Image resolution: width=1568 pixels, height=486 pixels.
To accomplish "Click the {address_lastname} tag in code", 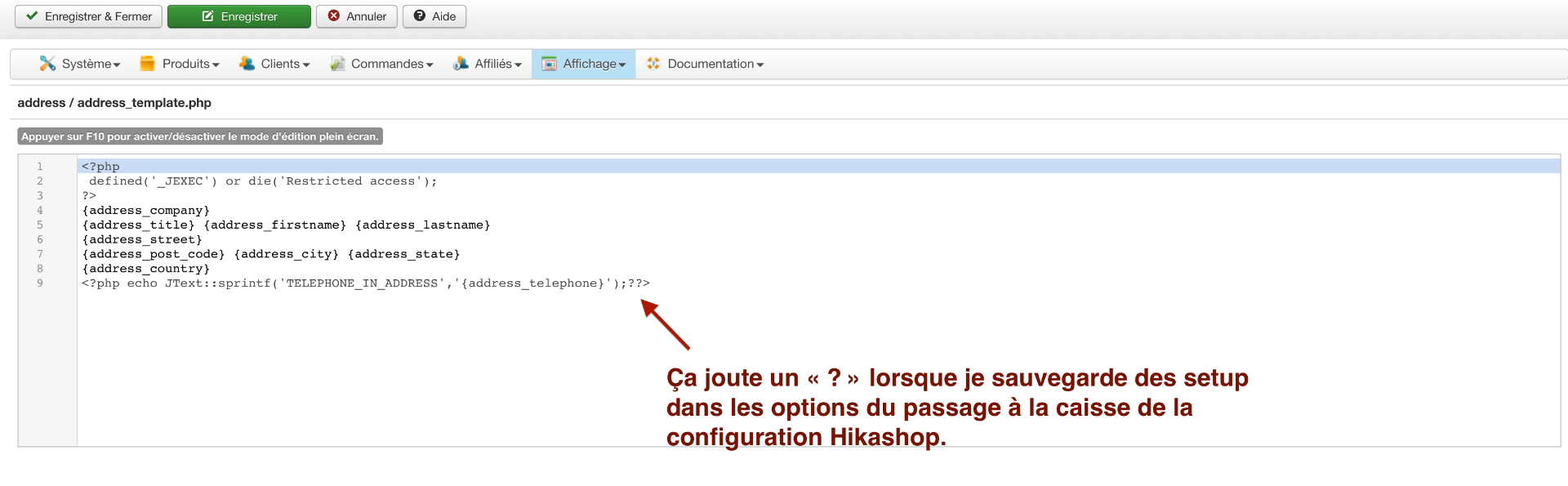I will pos(423,225).
